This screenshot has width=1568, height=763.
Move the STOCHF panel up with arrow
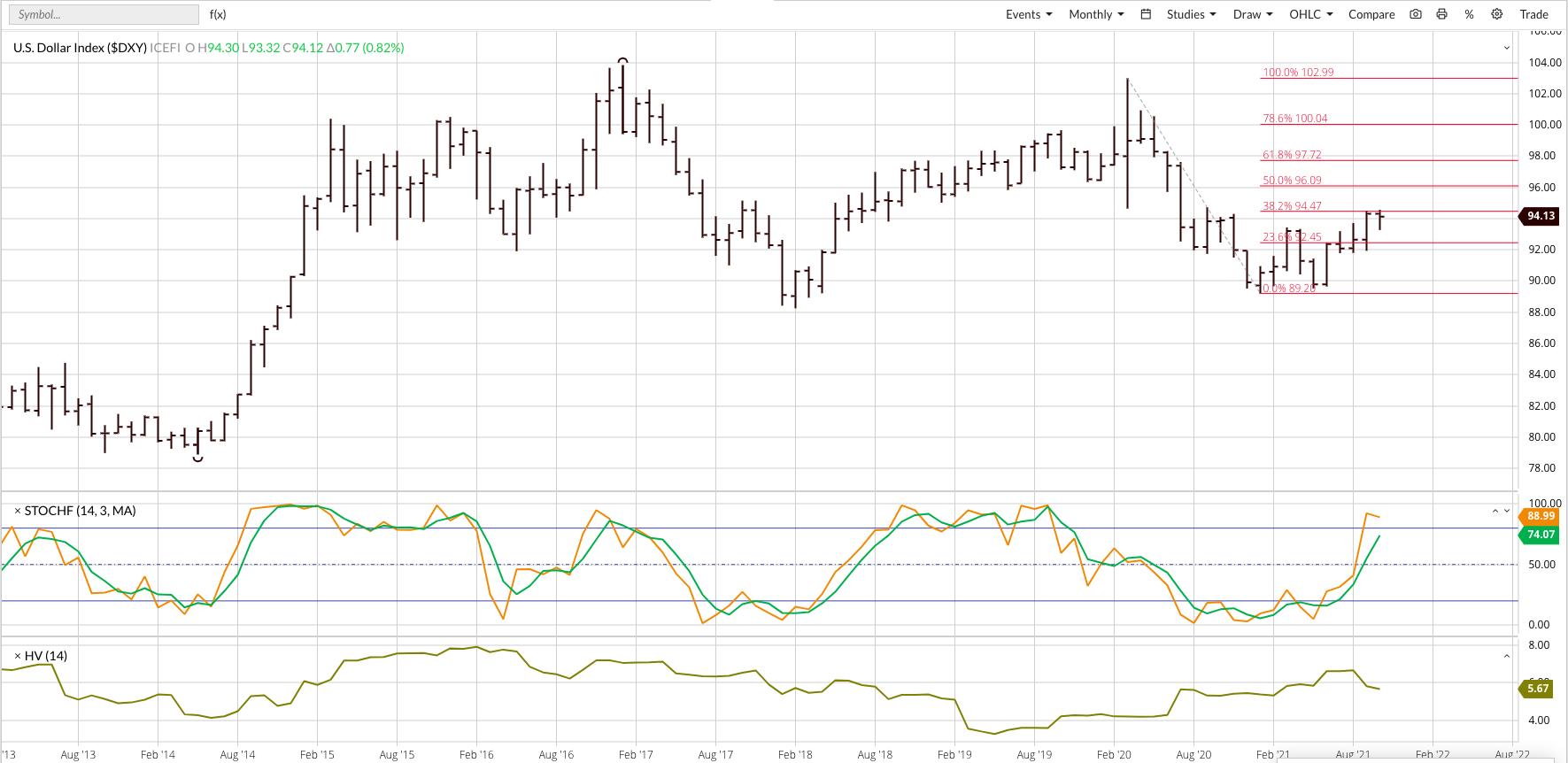pyautogui.click(x=1495, y=511)
